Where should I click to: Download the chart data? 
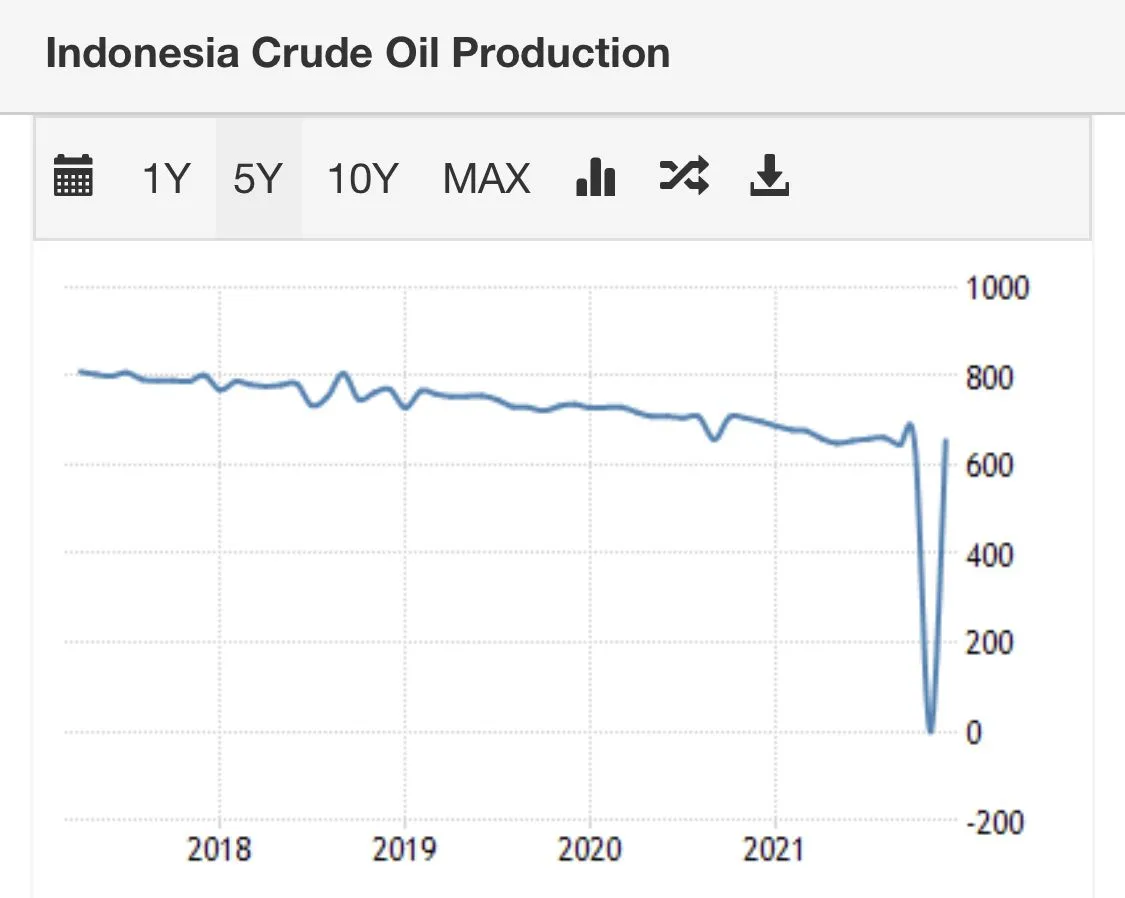click(770, 177)
